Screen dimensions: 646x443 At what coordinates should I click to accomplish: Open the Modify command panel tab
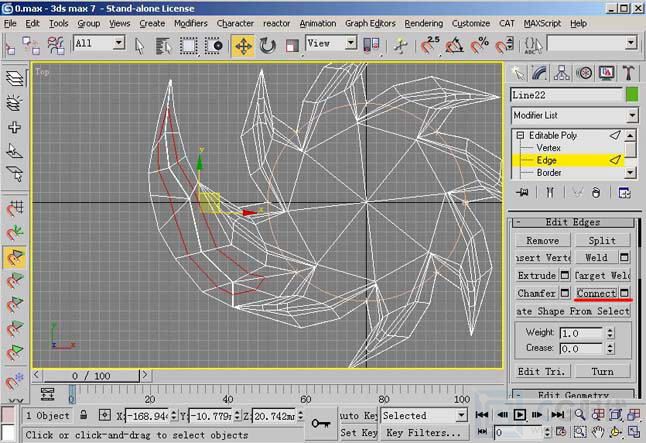[x=540, y=73]
